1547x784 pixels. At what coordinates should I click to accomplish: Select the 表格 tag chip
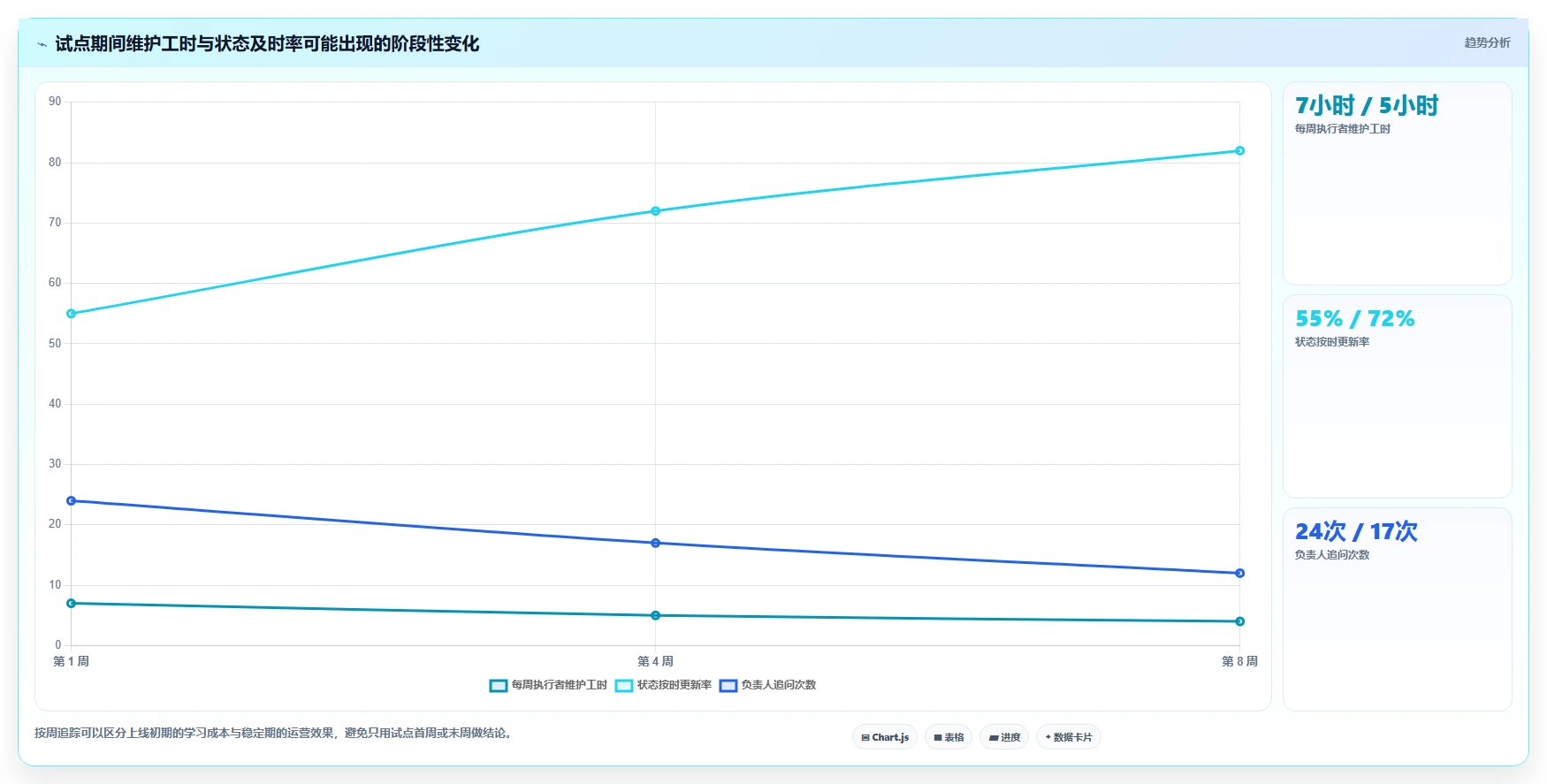[x=949, y=737]
